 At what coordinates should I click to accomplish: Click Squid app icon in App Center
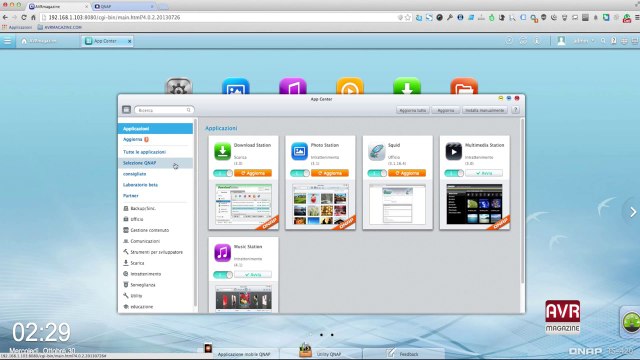pyautogui.click(x=376, y=151)
